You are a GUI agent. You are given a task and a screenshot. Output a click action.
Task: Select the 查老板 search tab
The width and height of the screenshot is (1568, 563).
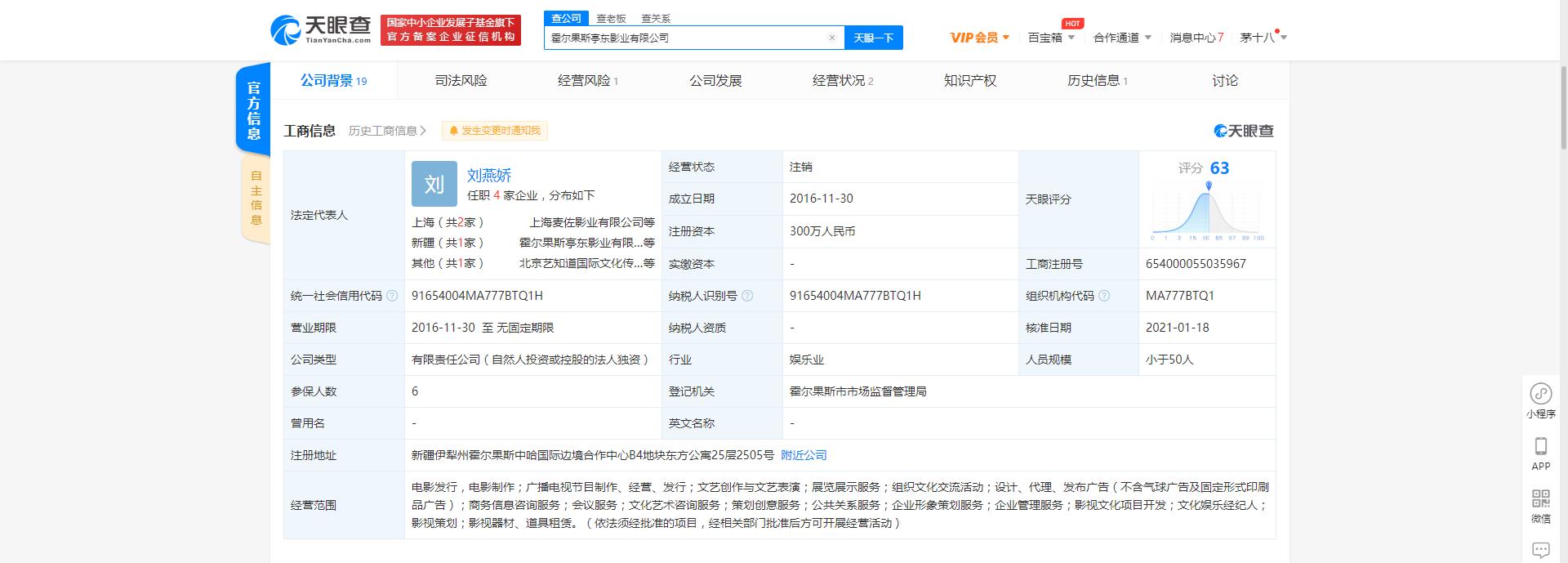coord(611,18)
